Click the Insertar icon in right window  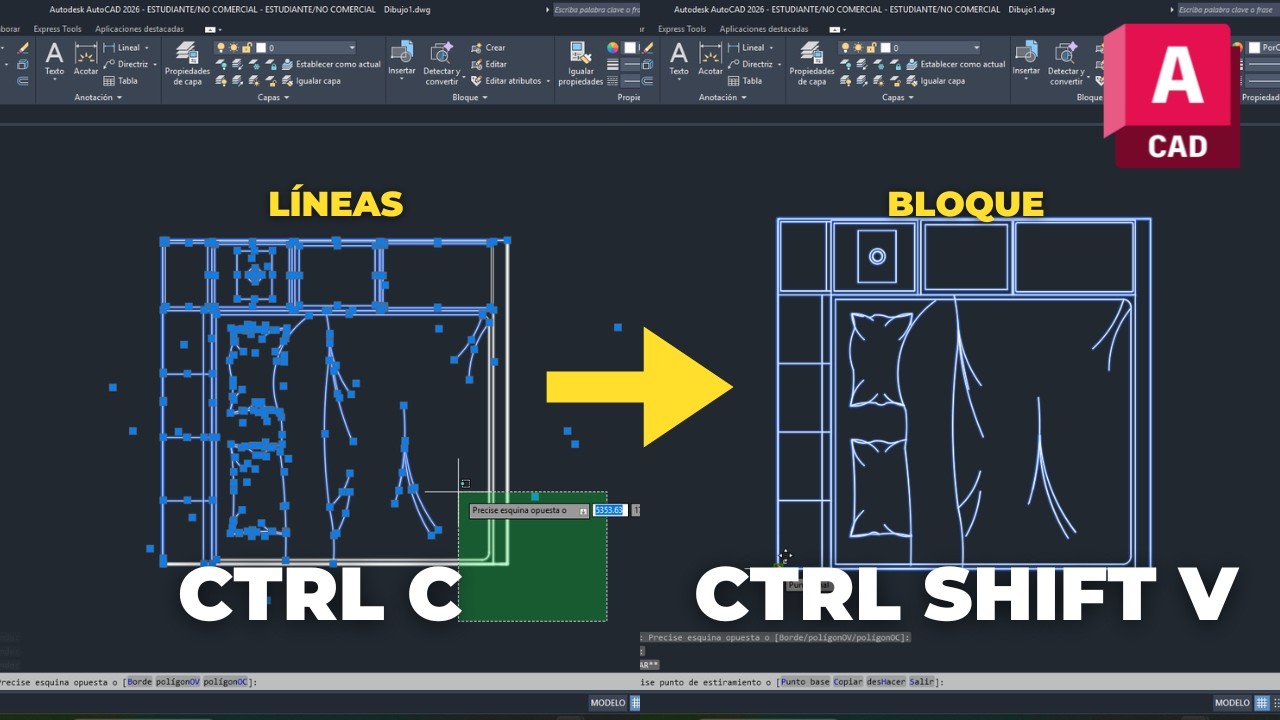click(1026, 59)
